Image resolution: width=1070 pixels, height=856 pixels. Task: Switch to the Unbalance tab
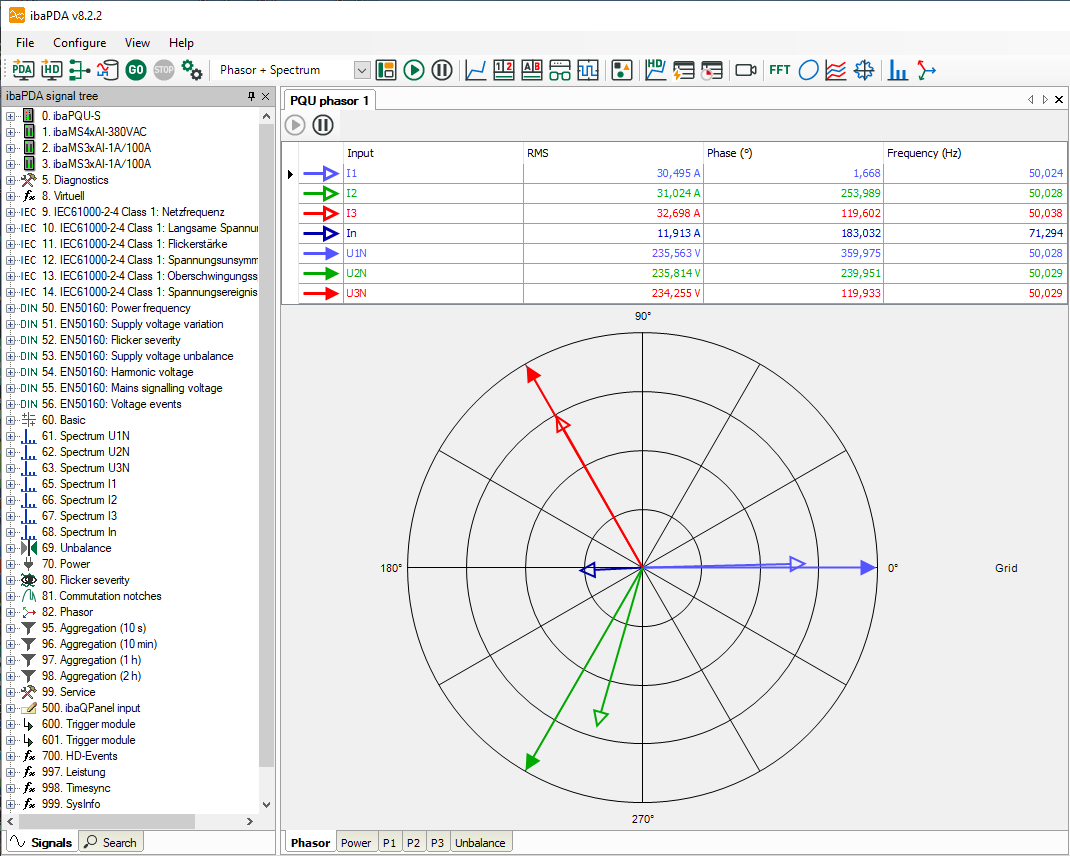480,843
